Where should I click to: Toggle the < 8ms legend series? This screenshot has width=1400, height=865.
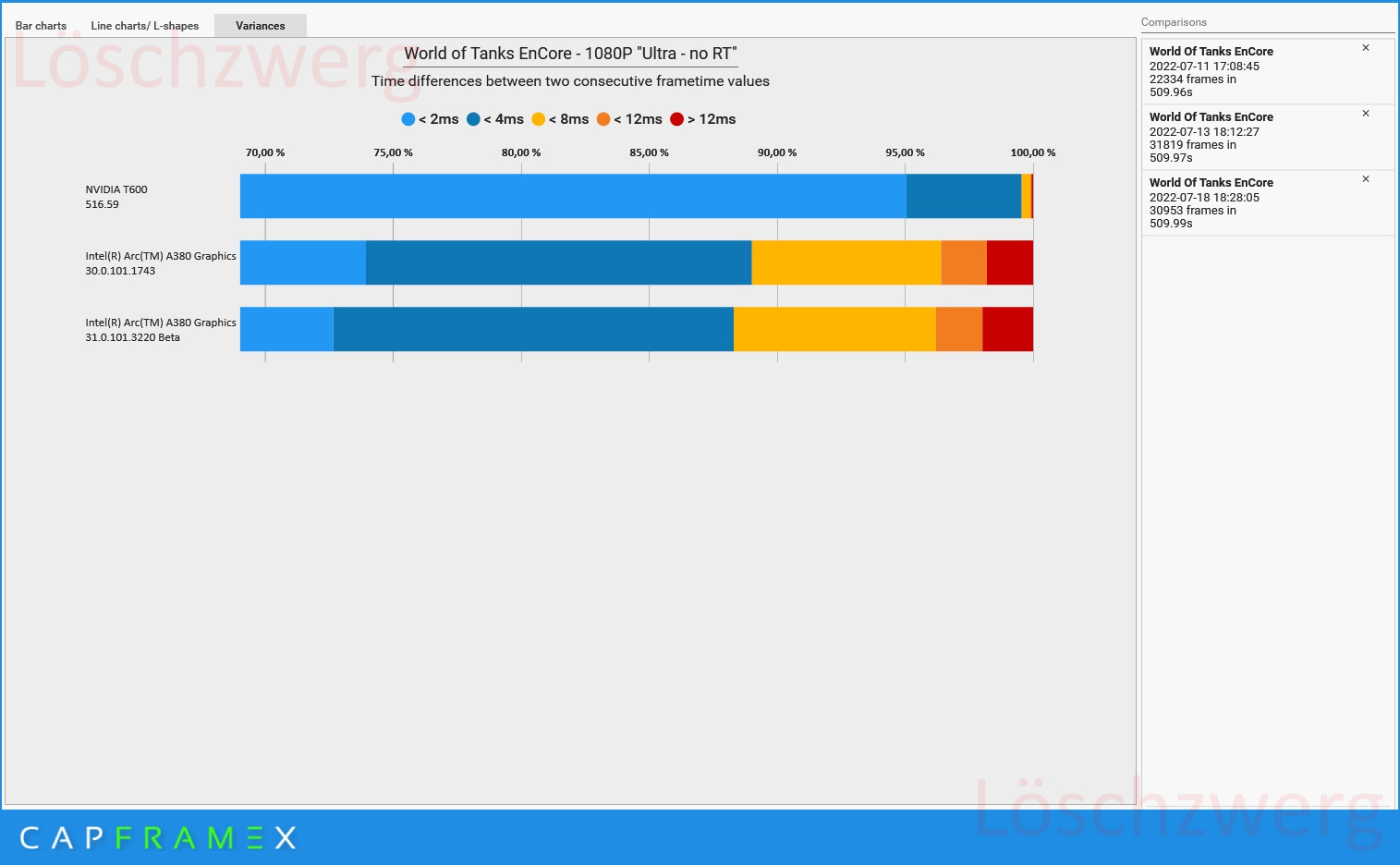(x=560, y=119)
